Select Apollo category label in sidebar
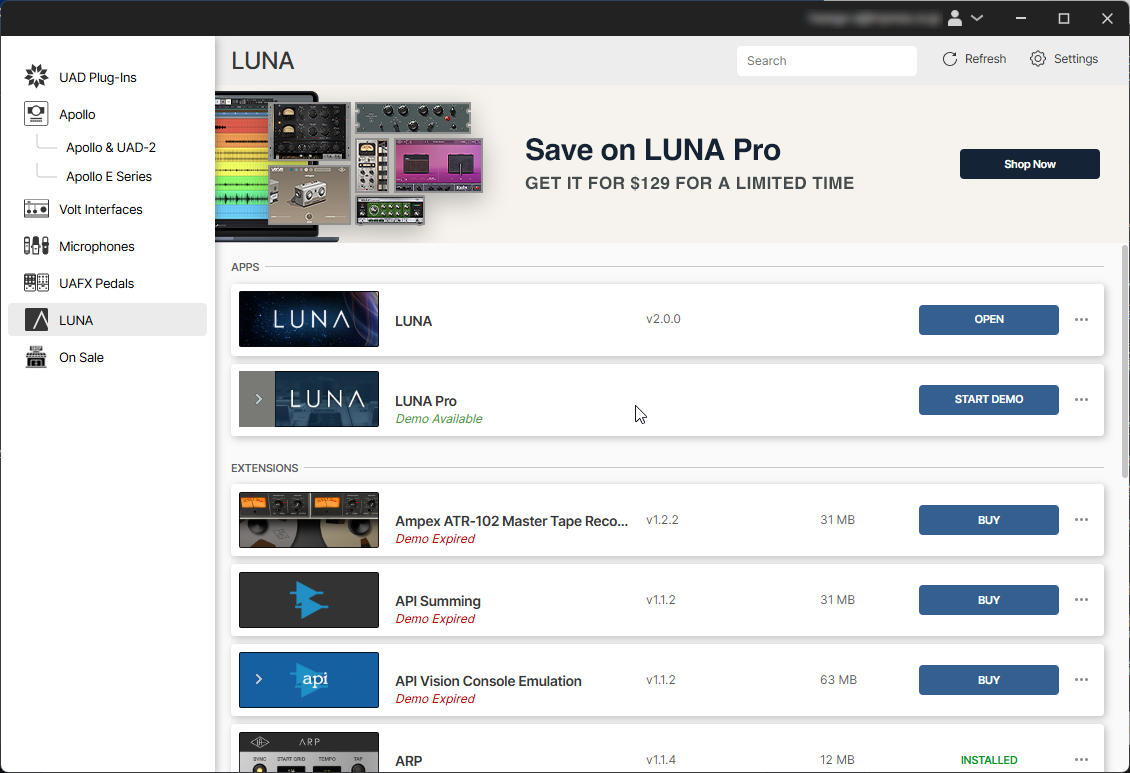Image resolution: width=1130 pixels, height=773 pixels. 77,115
